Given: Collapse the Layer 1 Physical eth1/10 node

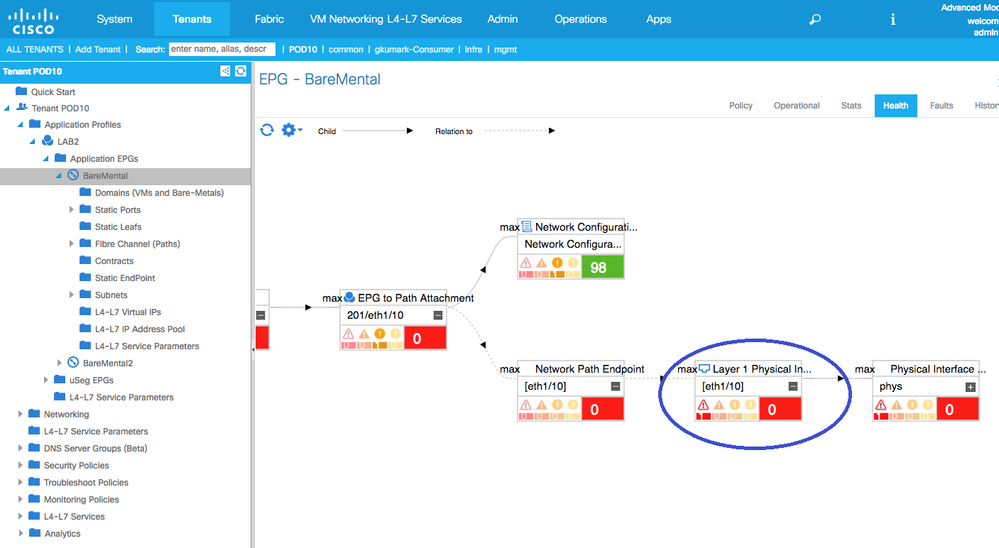Looking at the screenshot, I should point(793,386).
